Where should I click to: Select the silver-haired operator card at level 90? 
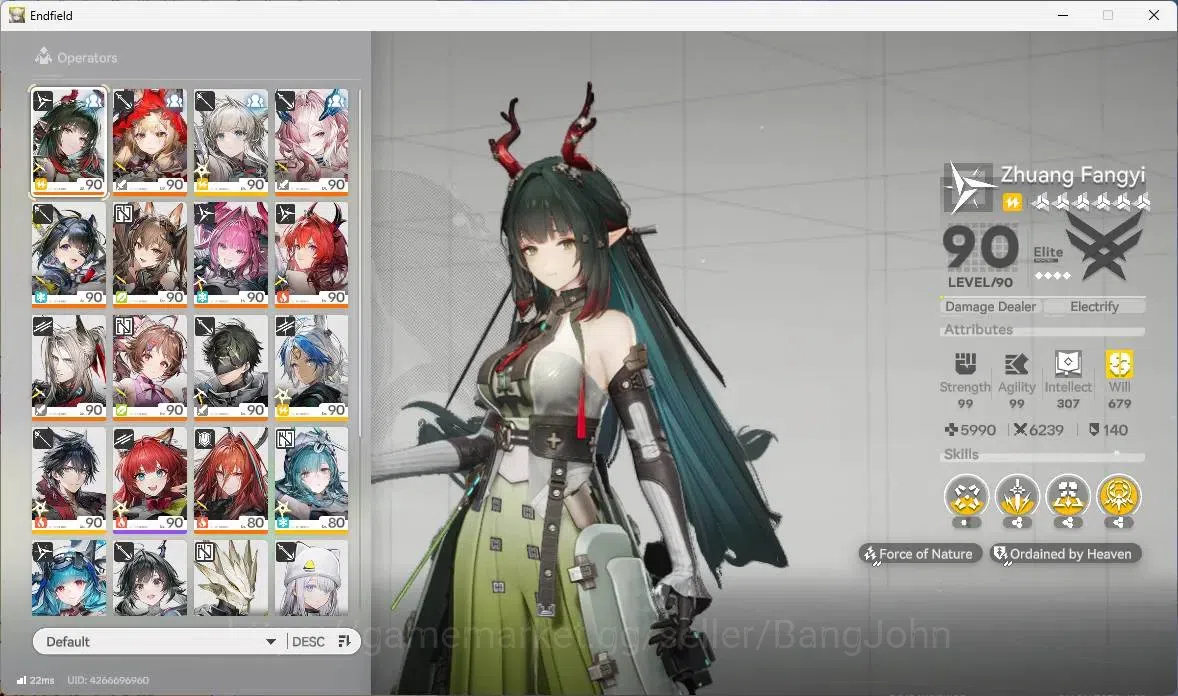(x=231, y=142)
